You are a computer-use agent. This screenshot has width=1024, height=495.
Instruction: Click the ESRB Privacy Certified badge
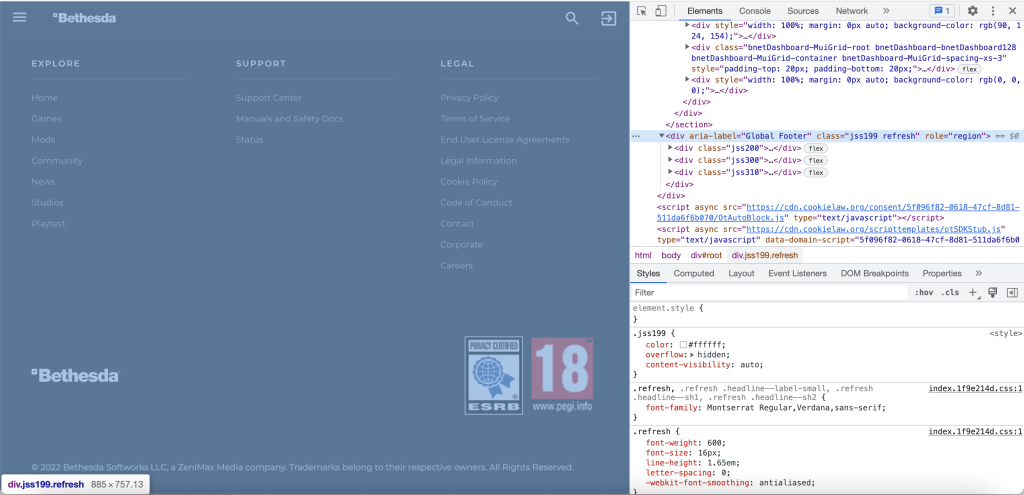point(494,375)
